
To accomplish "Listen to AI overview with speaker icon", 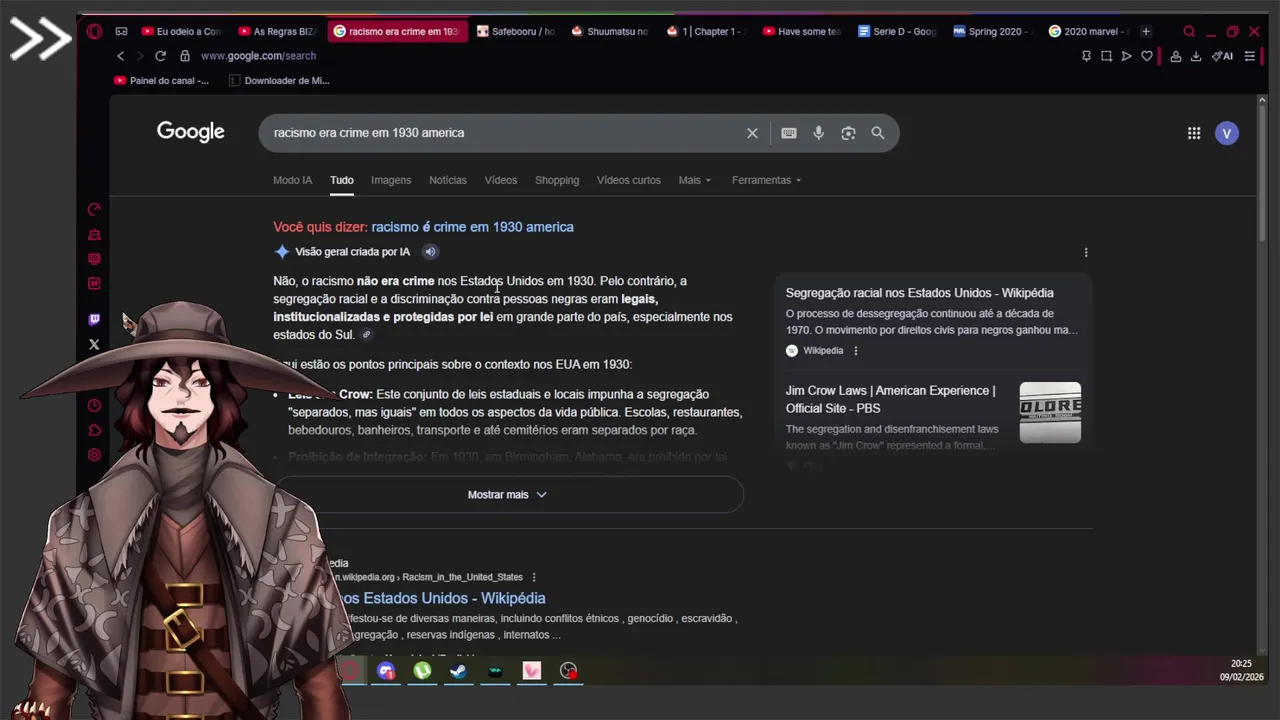I will click(x=430, y=252).
